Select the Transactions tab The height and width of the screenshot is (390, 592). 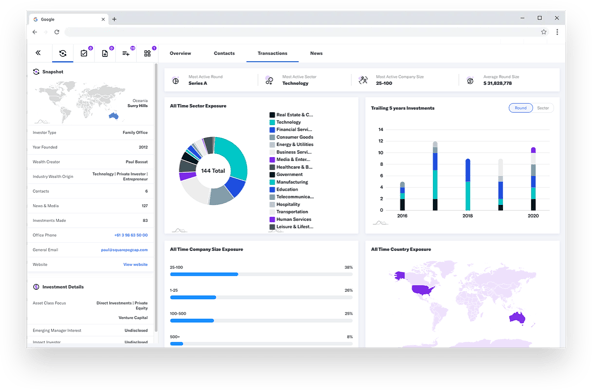[273, 53]
